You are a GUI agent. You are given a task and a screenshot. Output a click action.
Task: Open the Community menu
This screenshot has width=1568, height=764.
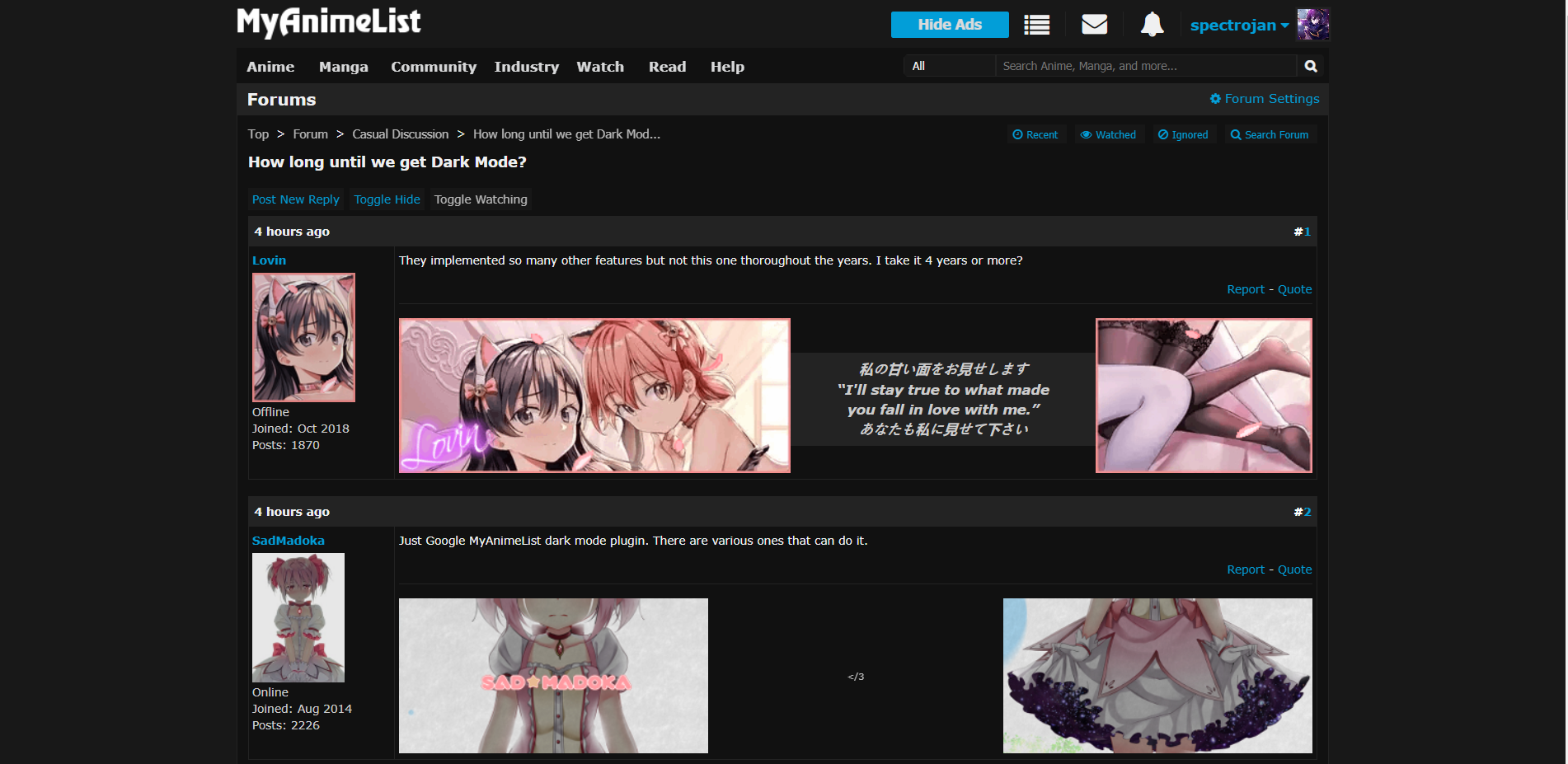click(434, 67)
